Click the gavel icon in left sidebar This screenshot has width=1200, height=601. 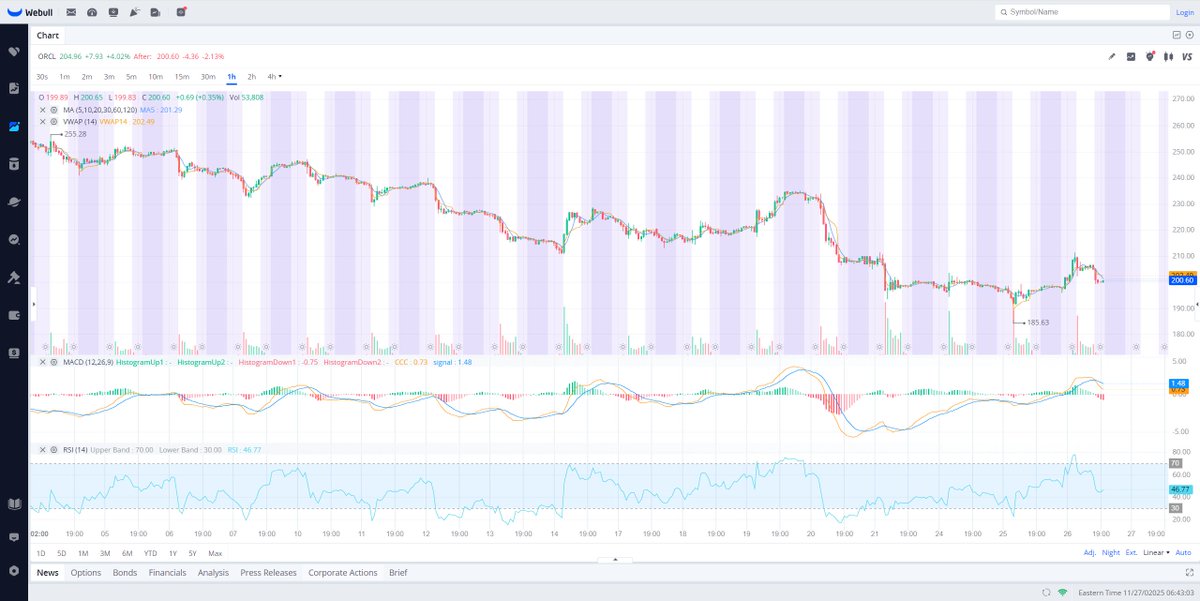click(14, 277)
